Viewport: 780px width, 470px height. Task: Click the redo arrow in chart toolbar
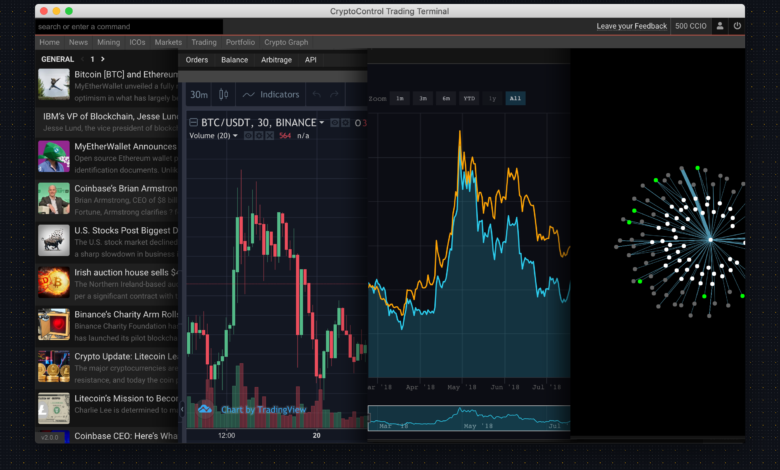pos(334,94)
